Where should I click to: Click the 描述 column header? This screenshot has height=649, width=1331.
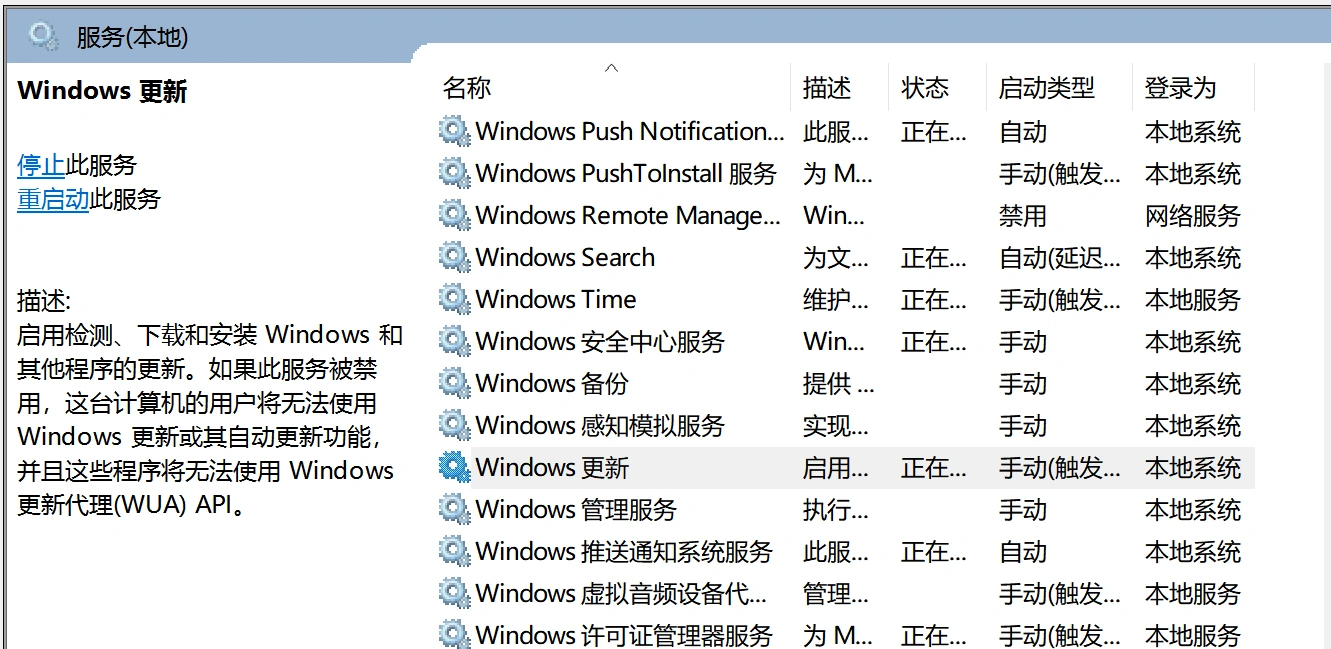pyautogui.click(x=826, y=88)
